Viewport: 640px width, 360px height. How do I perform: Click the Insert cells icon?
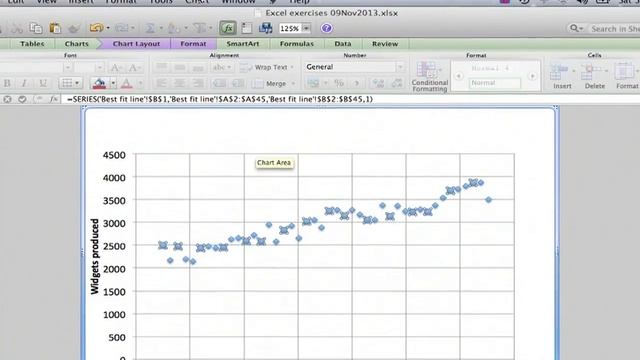click(562, 76)
